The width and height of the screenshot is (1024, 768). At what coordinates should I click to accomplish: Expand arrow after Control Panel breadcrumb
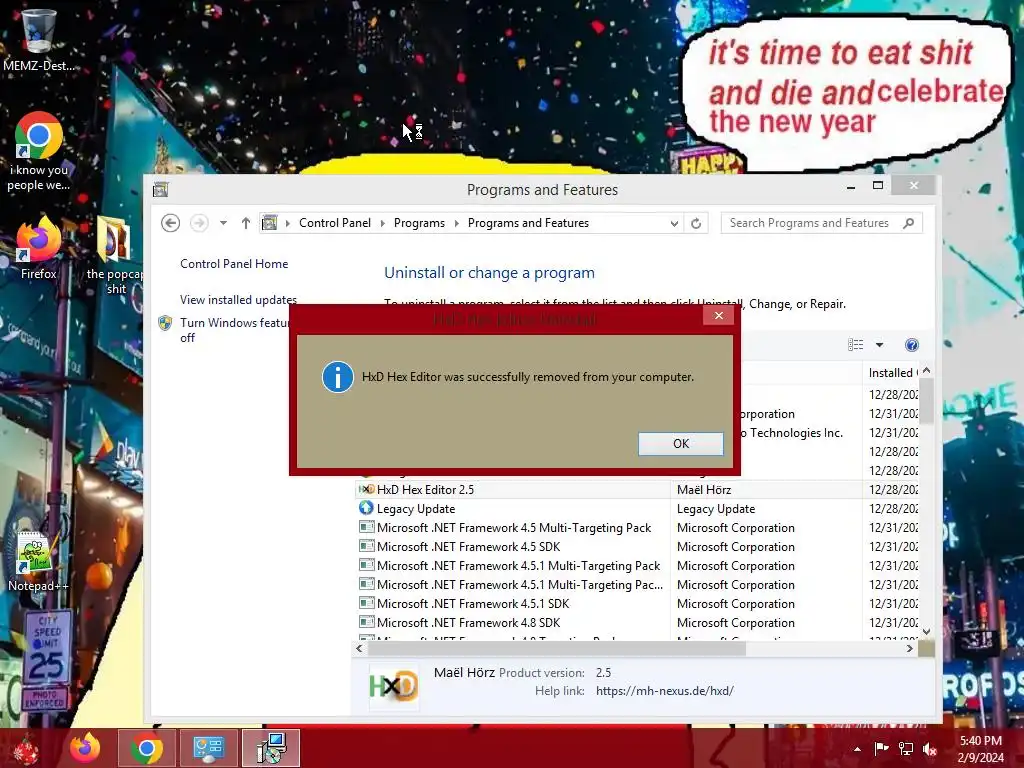[382, 223]
